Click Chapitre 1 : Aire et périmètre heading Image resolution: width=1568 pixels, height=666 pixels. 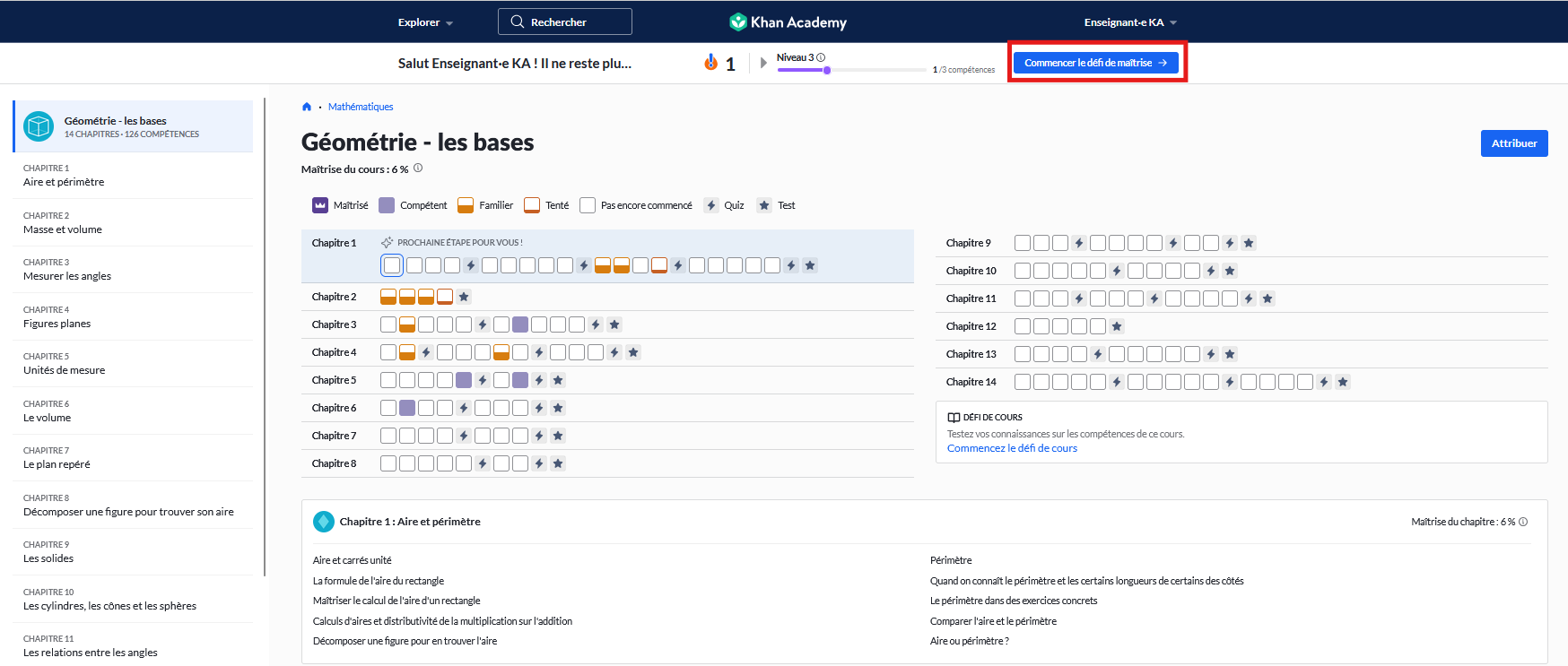coord(410,522)
